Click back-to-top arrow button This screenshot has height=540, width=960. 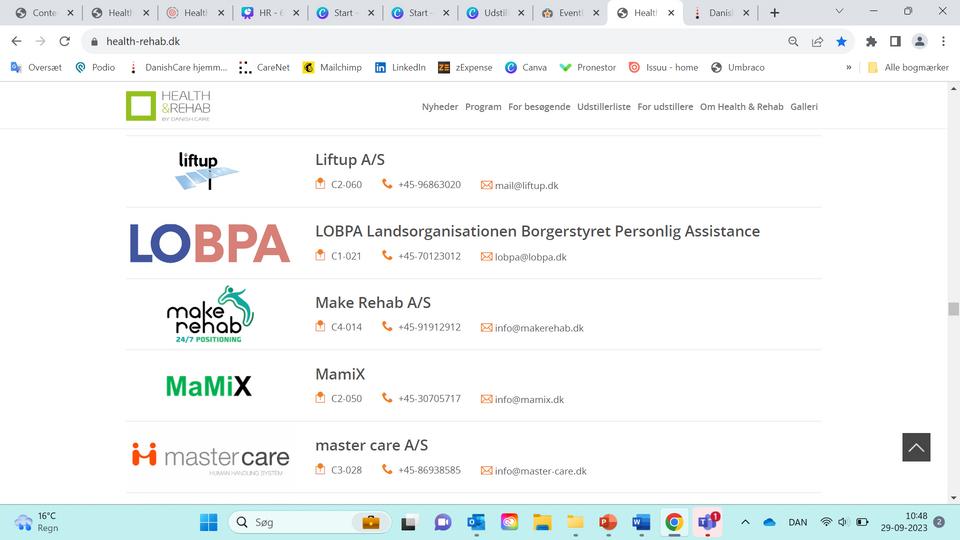tap(916, 447)
